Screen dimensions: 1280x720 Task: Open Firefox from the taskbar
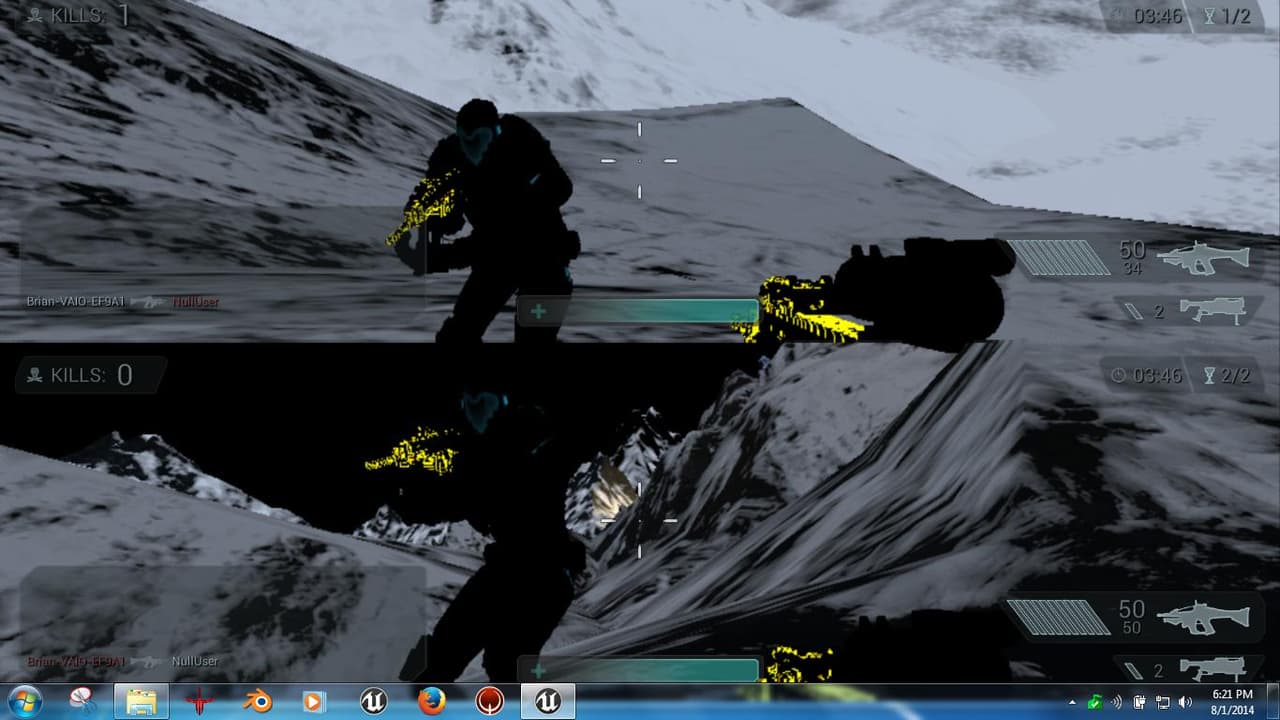(x=432, y=701)
